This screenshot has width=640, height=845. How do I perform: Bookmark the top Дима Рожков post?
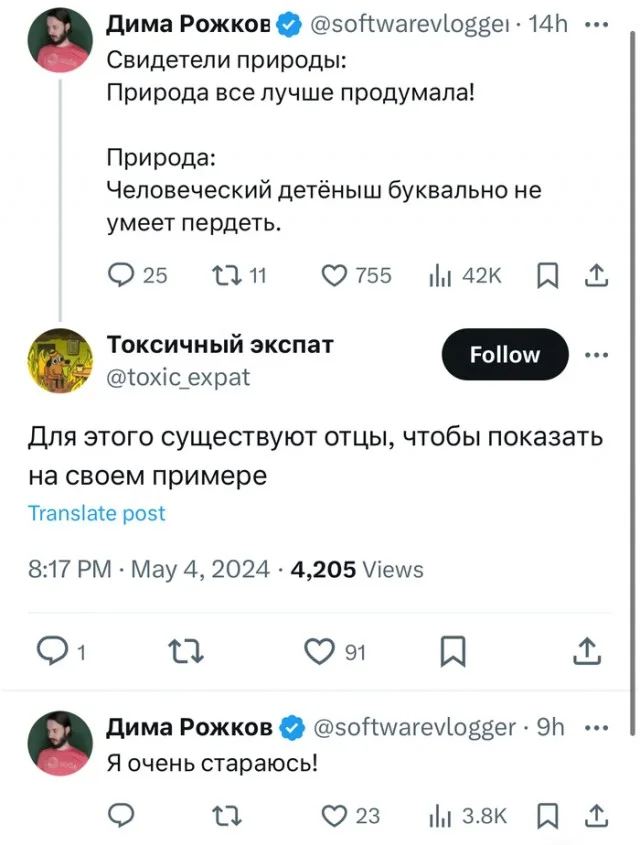coord(547,275)
